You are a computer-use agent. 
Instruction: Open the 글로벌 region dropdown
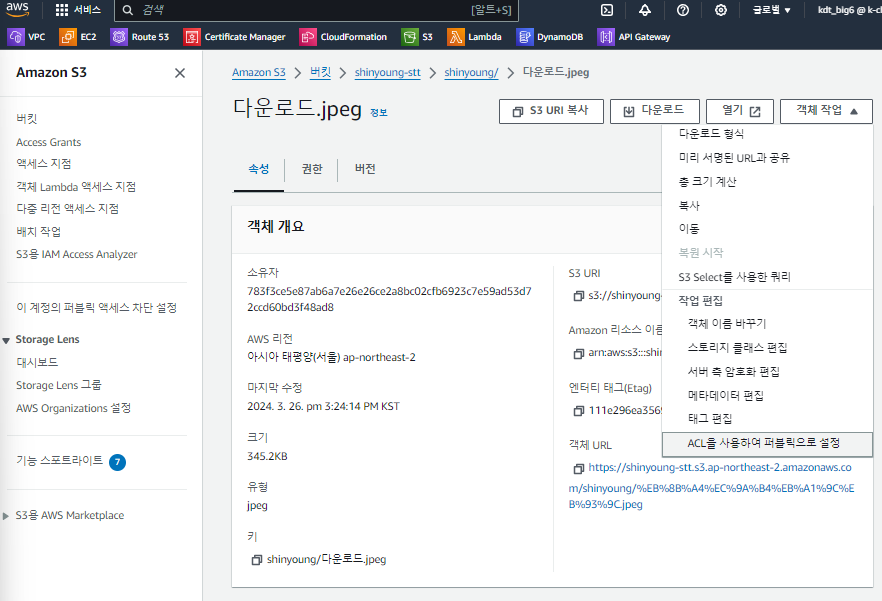(x=772, y=10)
